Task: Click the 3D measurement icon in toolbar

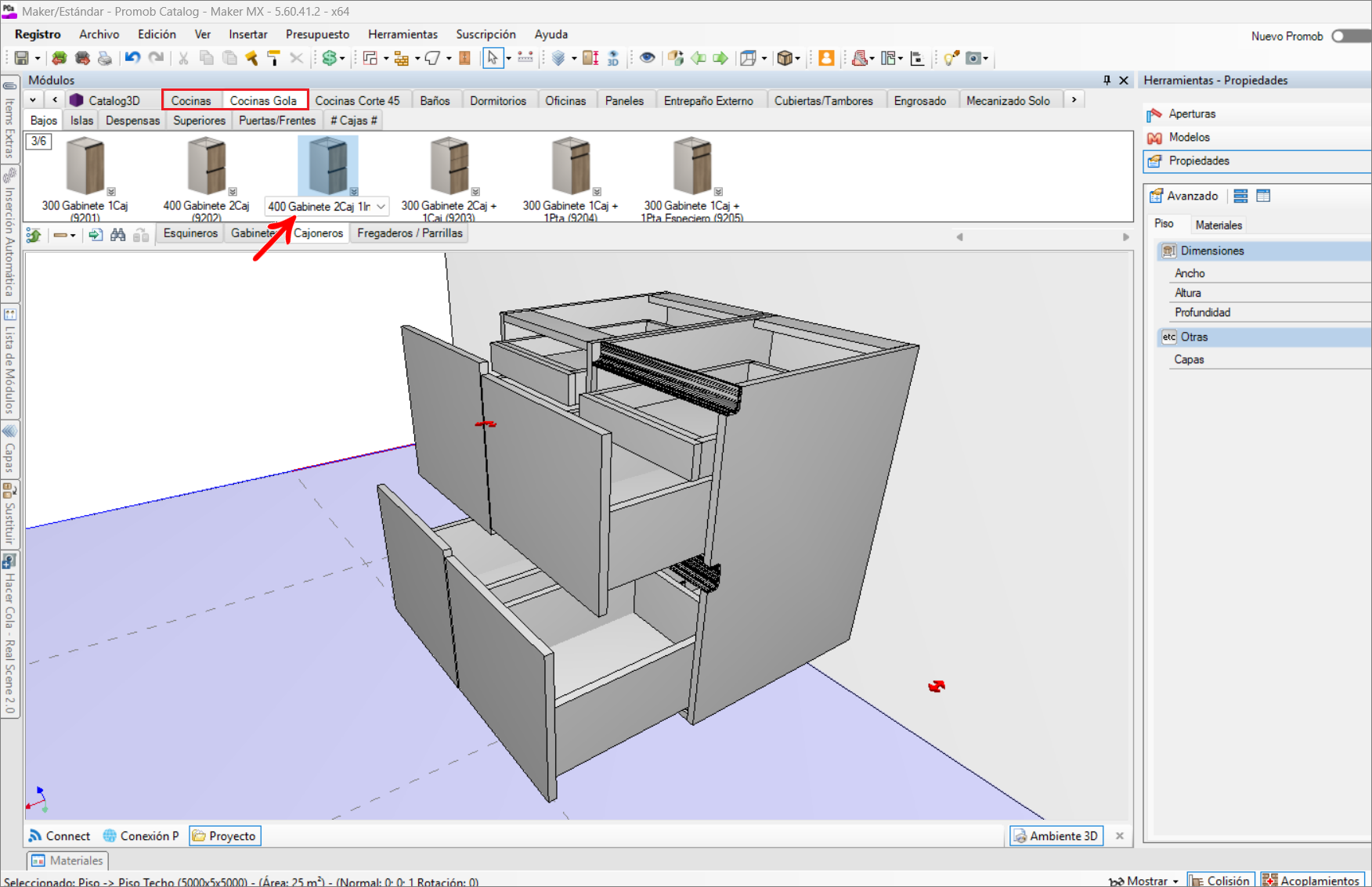Action: coord(613,57)
